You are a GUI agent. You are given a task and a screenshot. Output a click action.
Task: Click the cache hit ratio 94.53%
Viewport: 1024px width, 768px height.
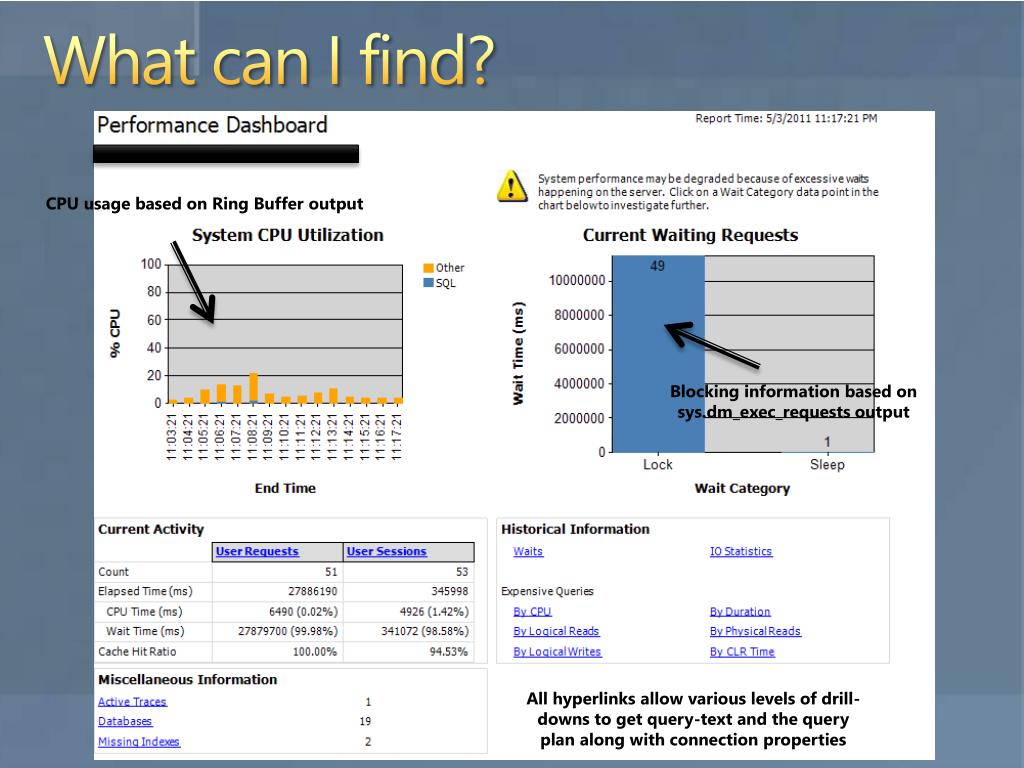(449, 651)
